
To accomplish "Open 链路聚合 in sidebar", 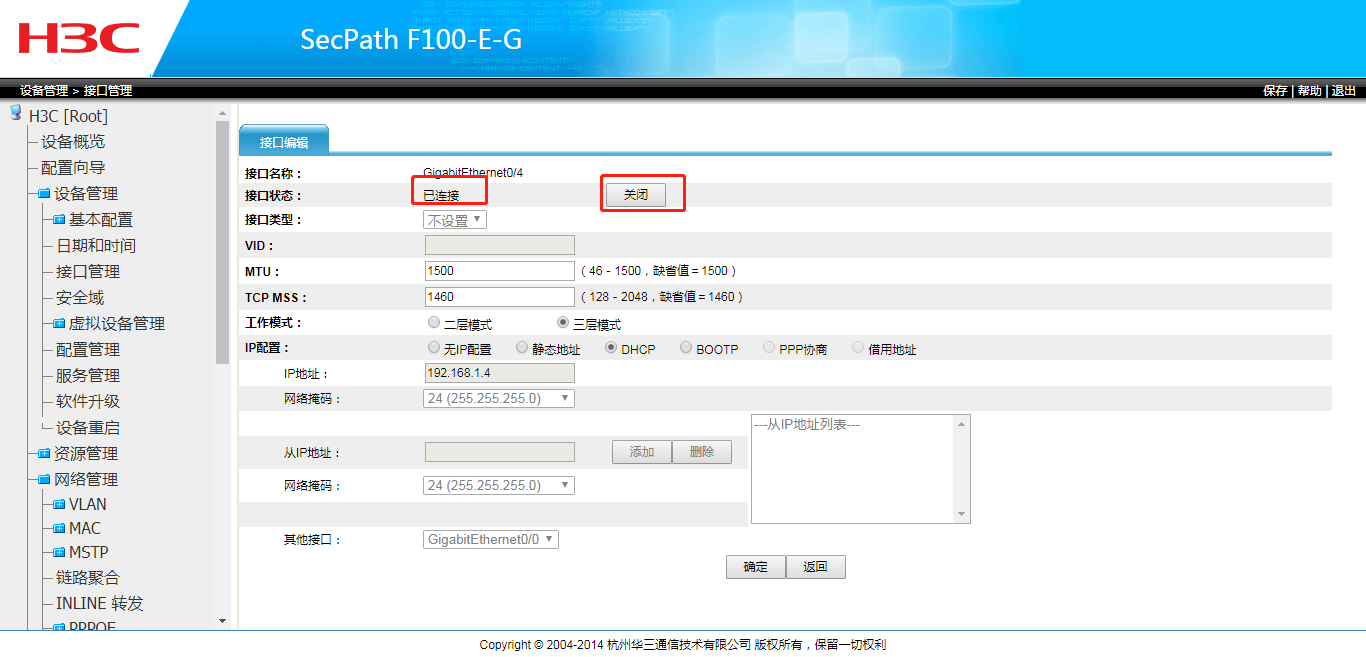I will click(x=88, y=578).
